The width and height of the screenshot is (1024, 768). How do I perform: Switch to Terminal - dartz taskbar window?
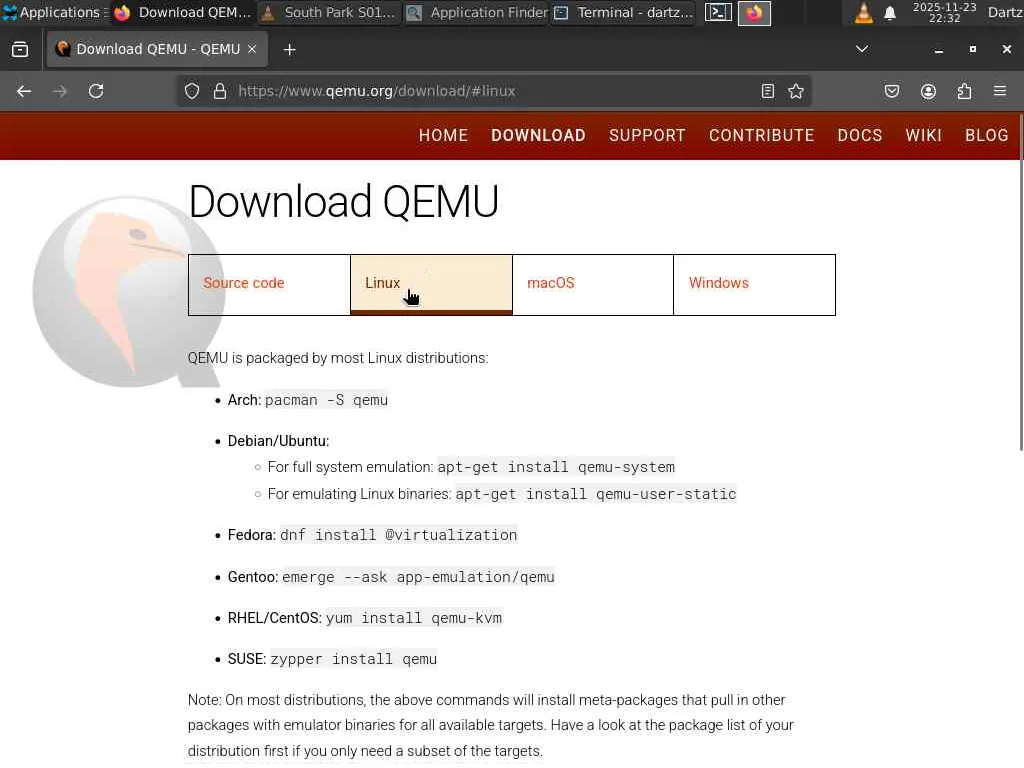pyautogui.click(x=624, y=12)
